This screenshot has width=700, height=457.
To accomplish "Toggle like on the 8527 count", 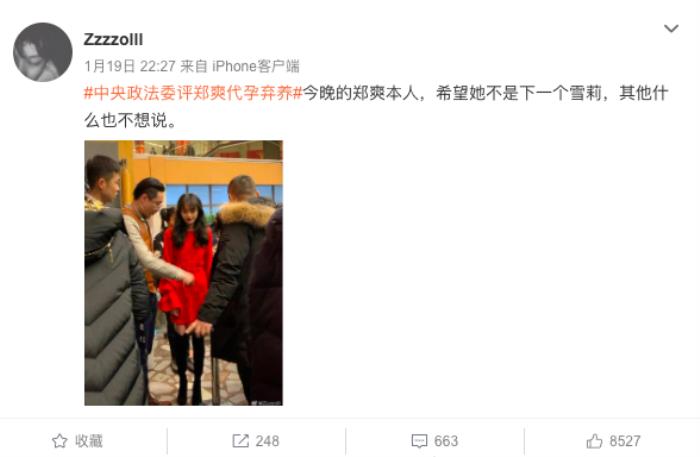I will (x=625, y=441).
